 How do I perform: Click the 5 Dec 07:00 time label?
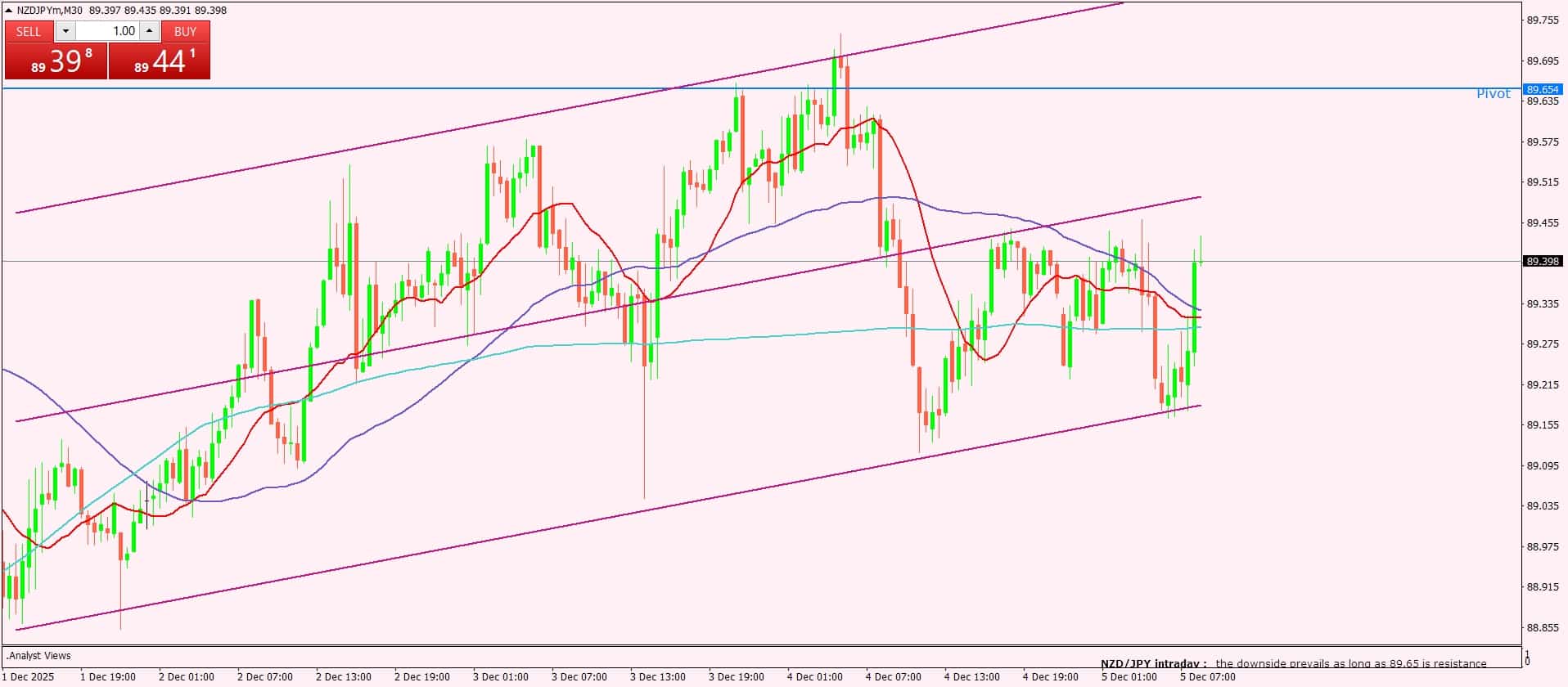pyautogui.click(x=1208, y=677)
